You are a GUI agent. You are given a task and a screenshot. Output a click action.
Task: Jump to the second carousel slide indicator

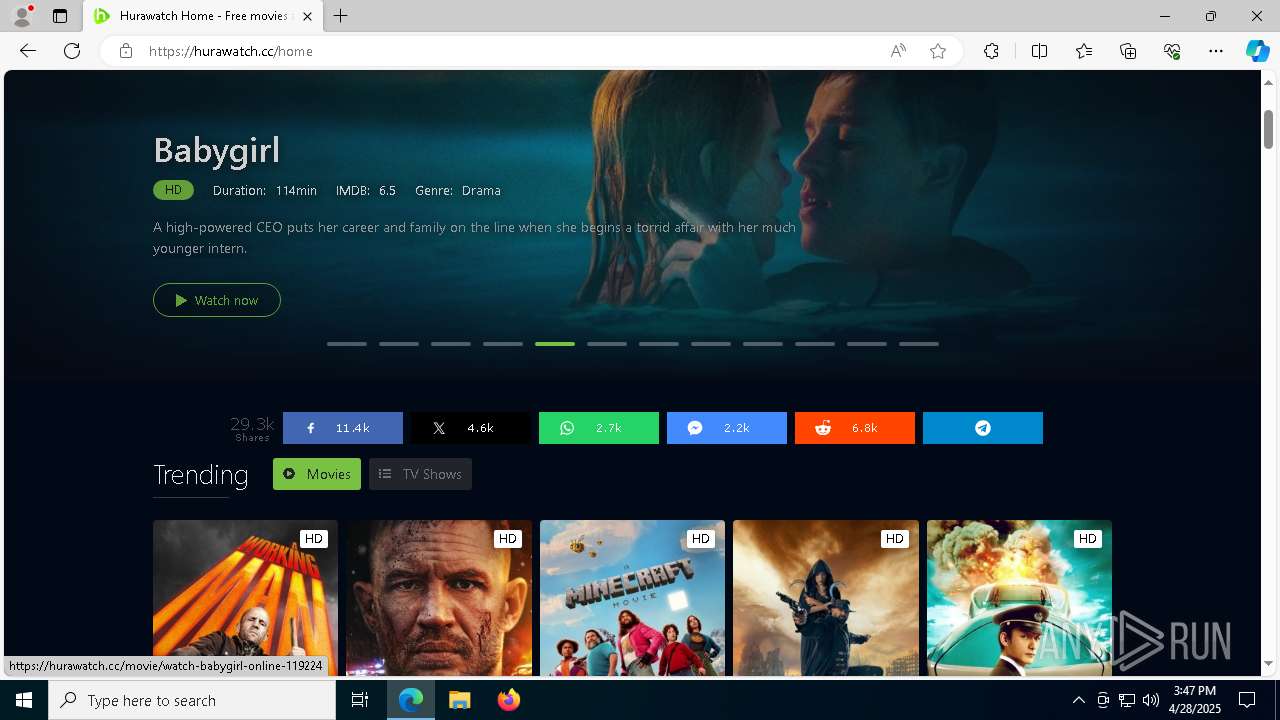click(399, 344)
